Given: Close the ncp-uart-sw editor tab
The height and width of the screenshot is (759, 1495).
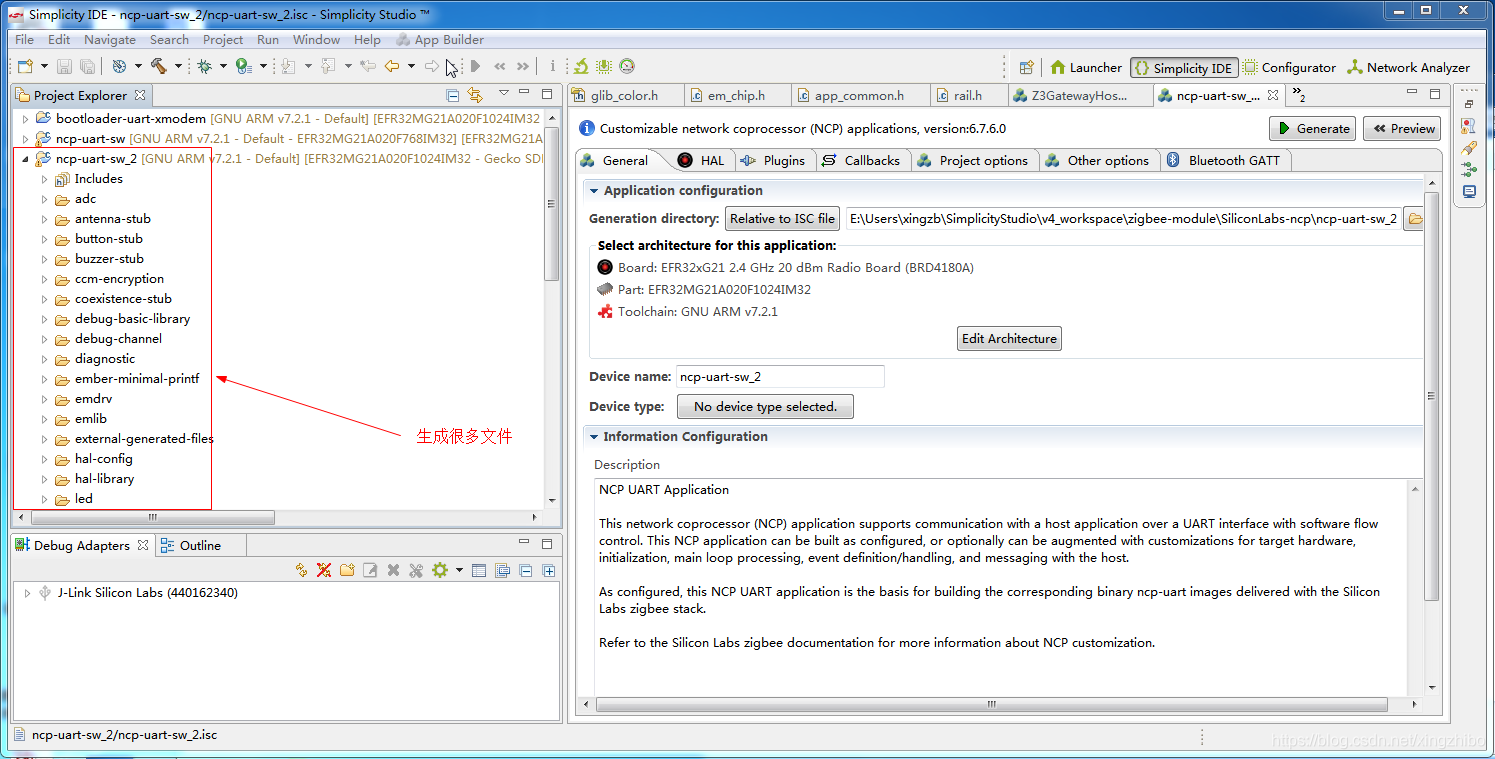Looking at the screenshot, I should coord(1273,95).
